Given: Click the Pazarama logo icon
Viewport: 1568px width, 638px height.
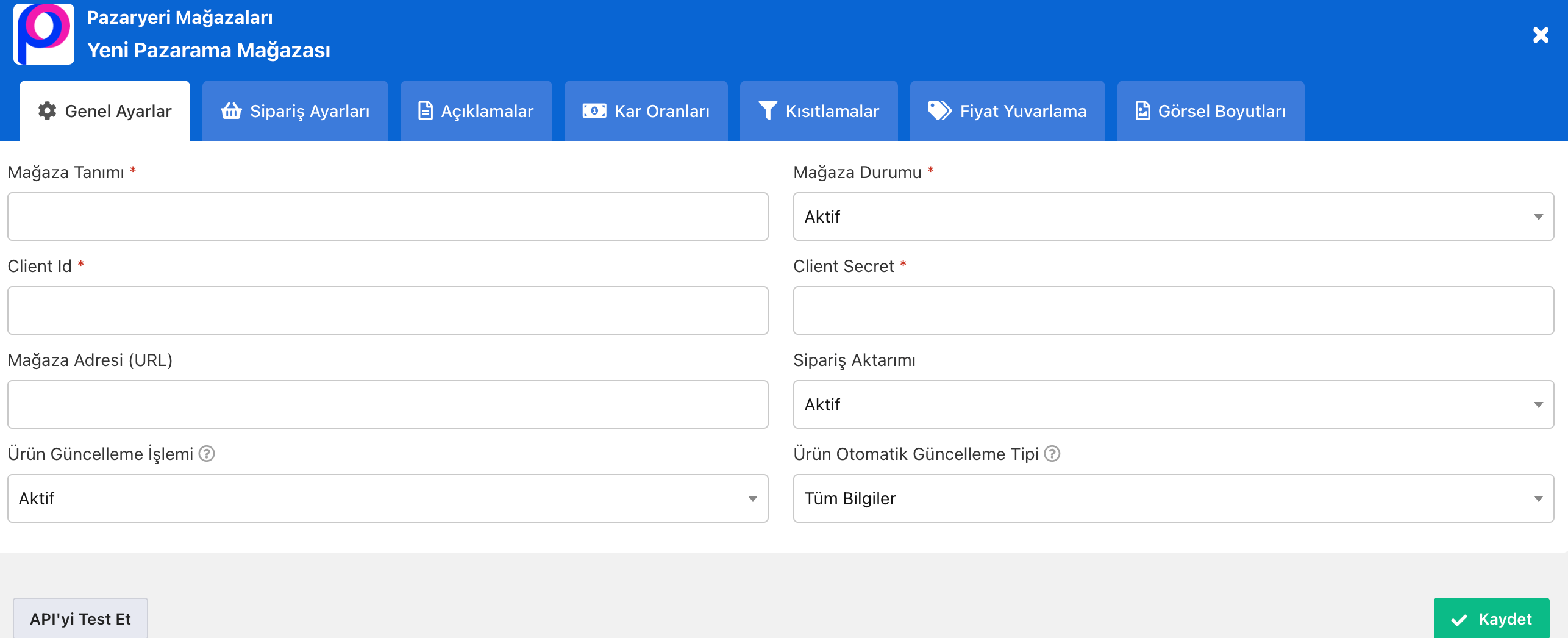Looking at the screenshot, I should tap(44, 34).
